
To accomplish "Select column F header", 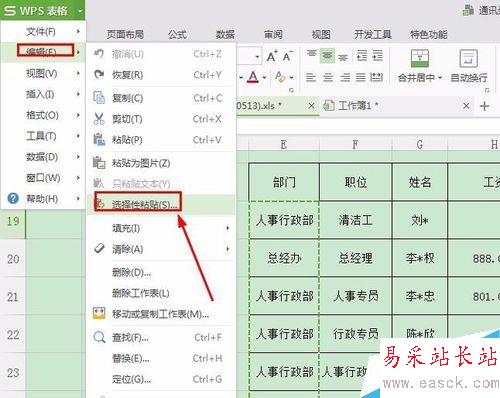I will tap(356, 144).
